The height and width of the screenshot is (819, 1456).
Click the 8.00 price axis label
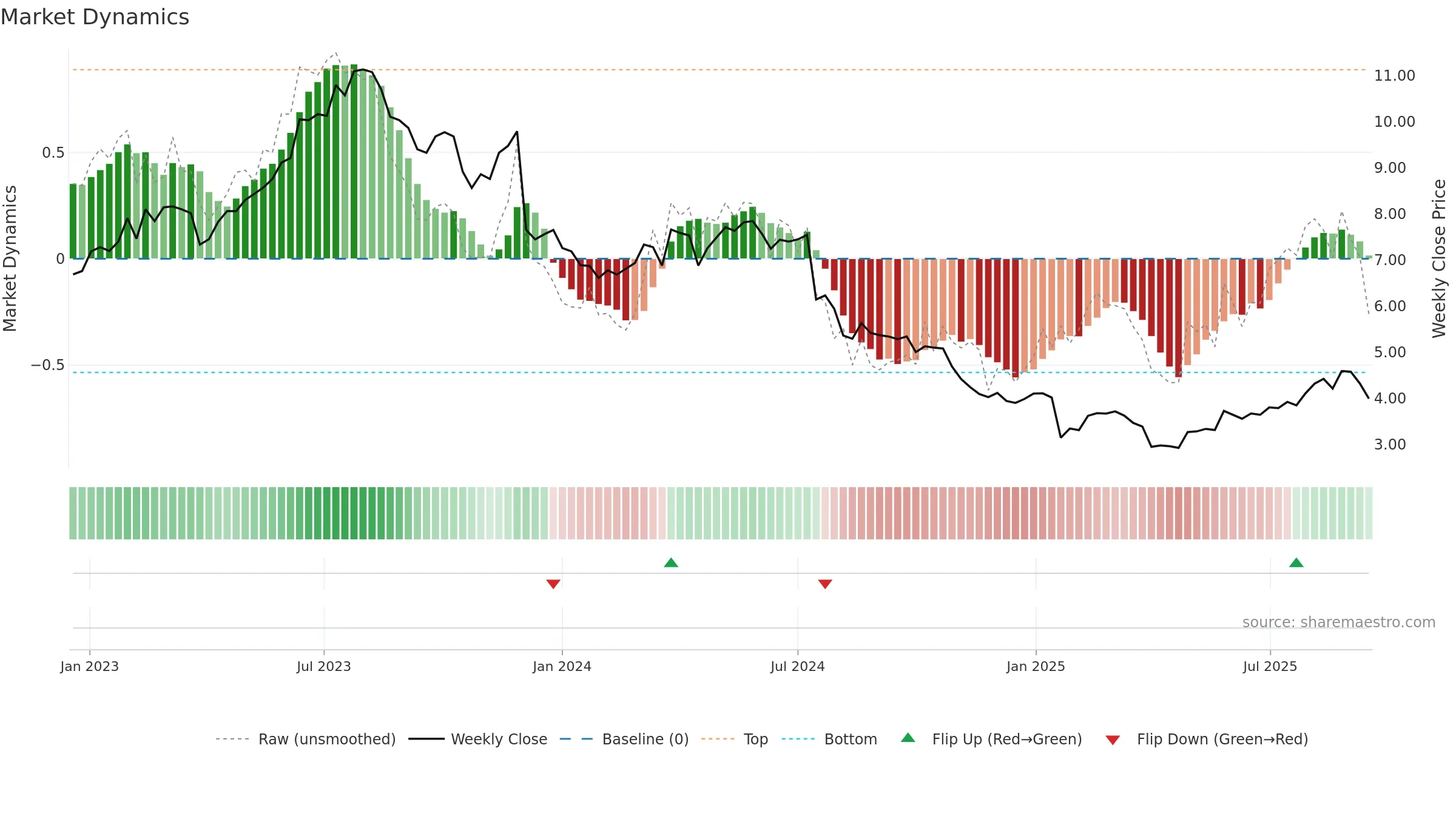pyautogui.click(x=1390, y=214)
